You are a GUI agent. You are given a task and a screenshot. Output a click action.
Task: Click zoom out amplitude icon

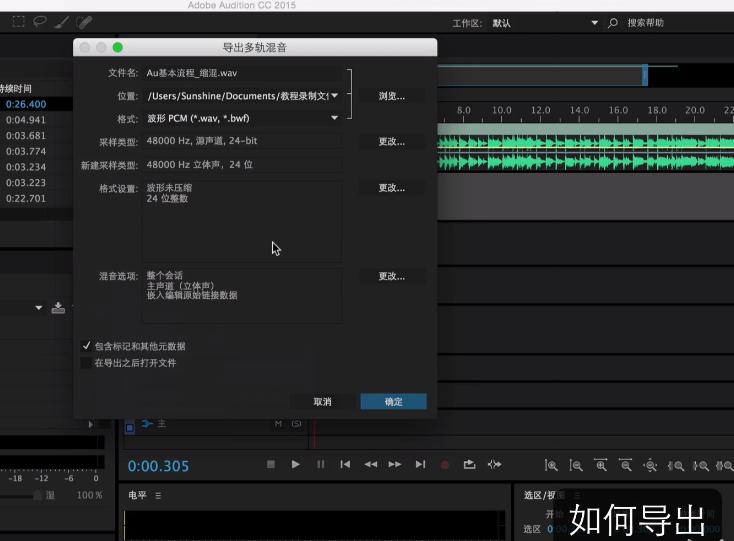click(576, 466)
